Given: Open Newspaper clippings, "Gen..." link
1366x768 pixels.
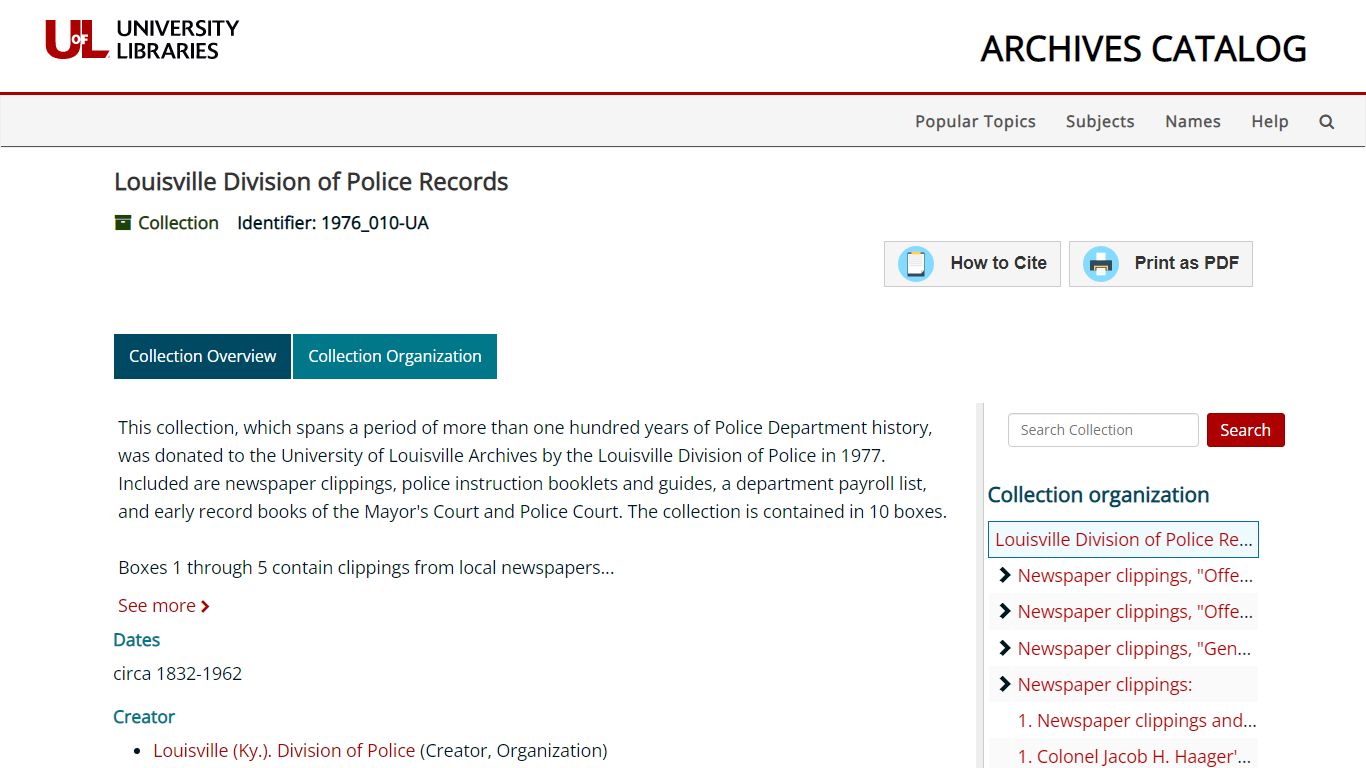Looking at the screenshot, I should point(1134,648).
